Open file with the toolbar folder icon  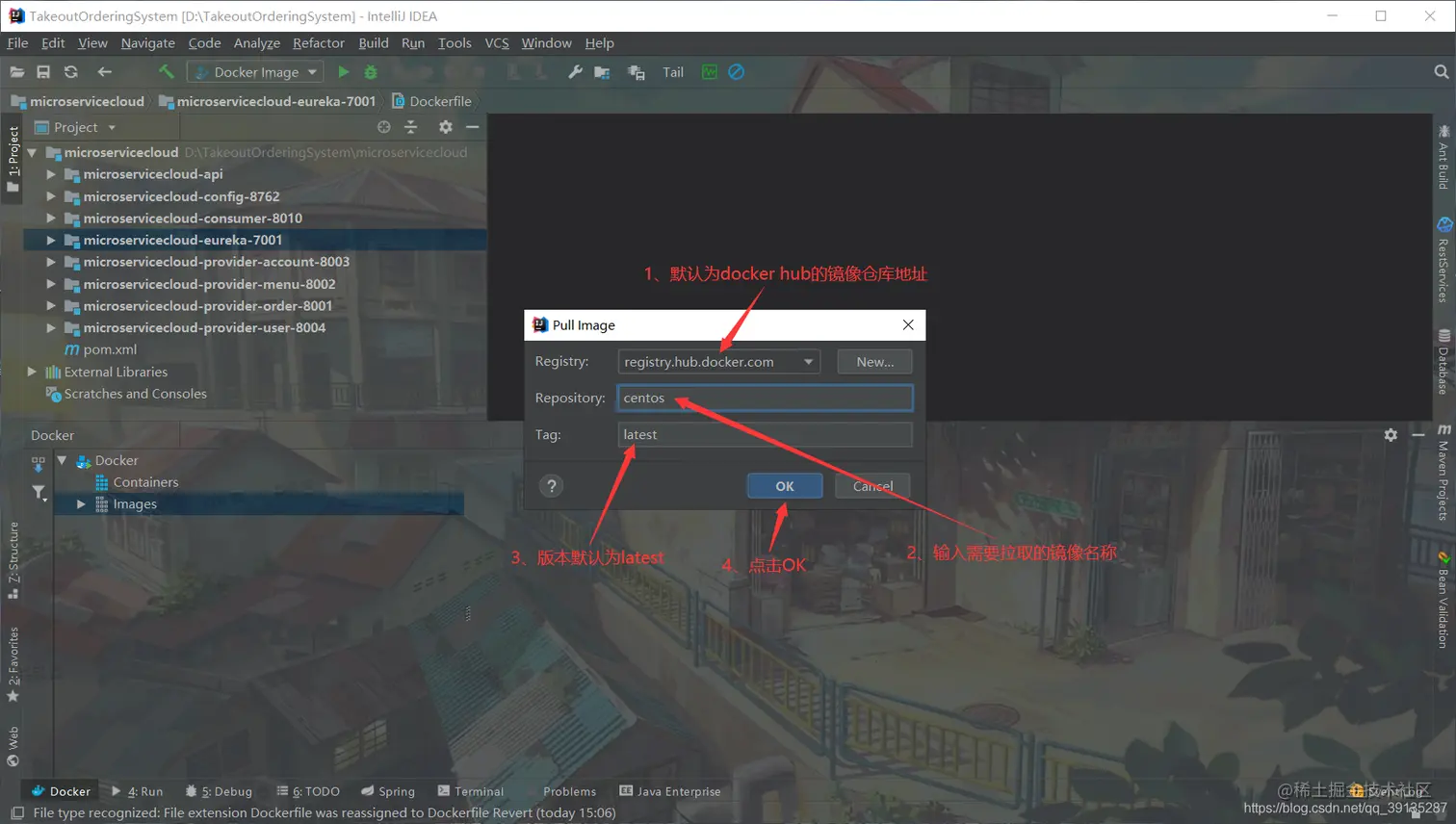coord(16,72)
